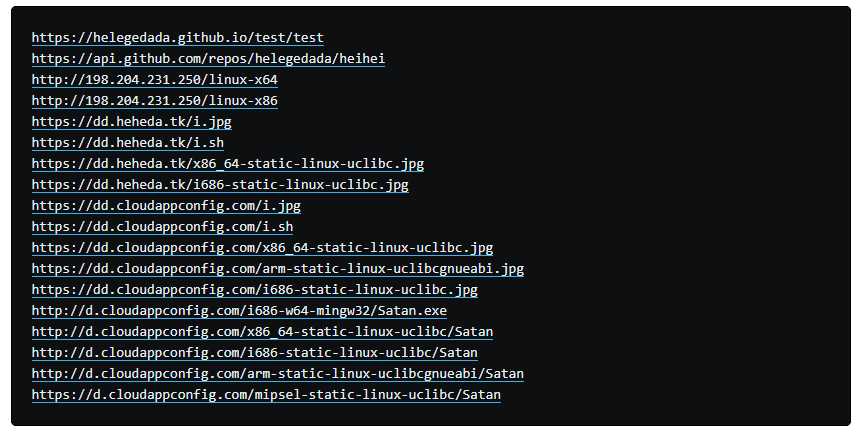Open the dd.heheda.tk/i.sh link

[x=127, y=143]
